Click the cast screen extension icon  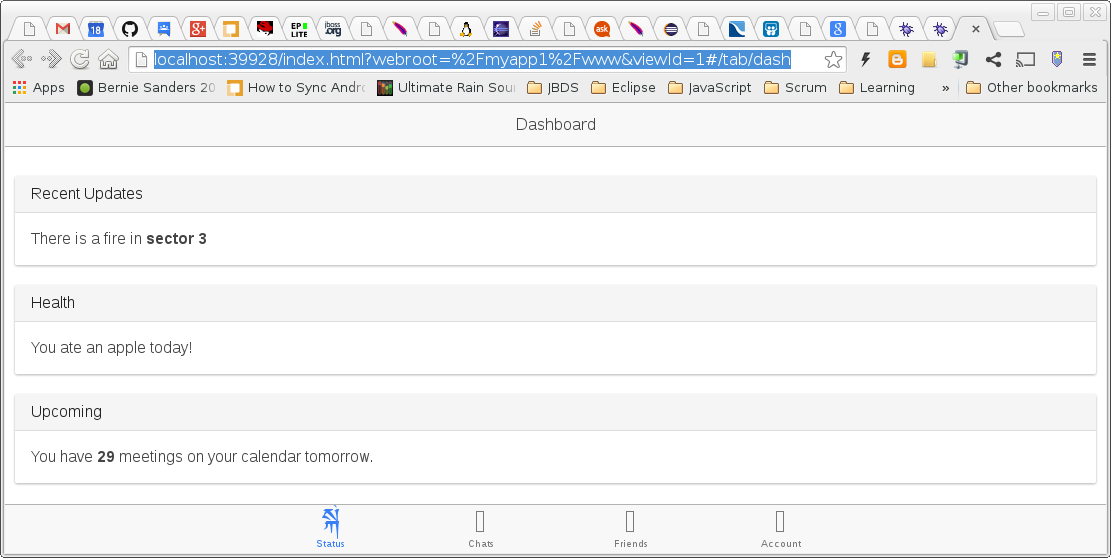tap(1025, 60)
